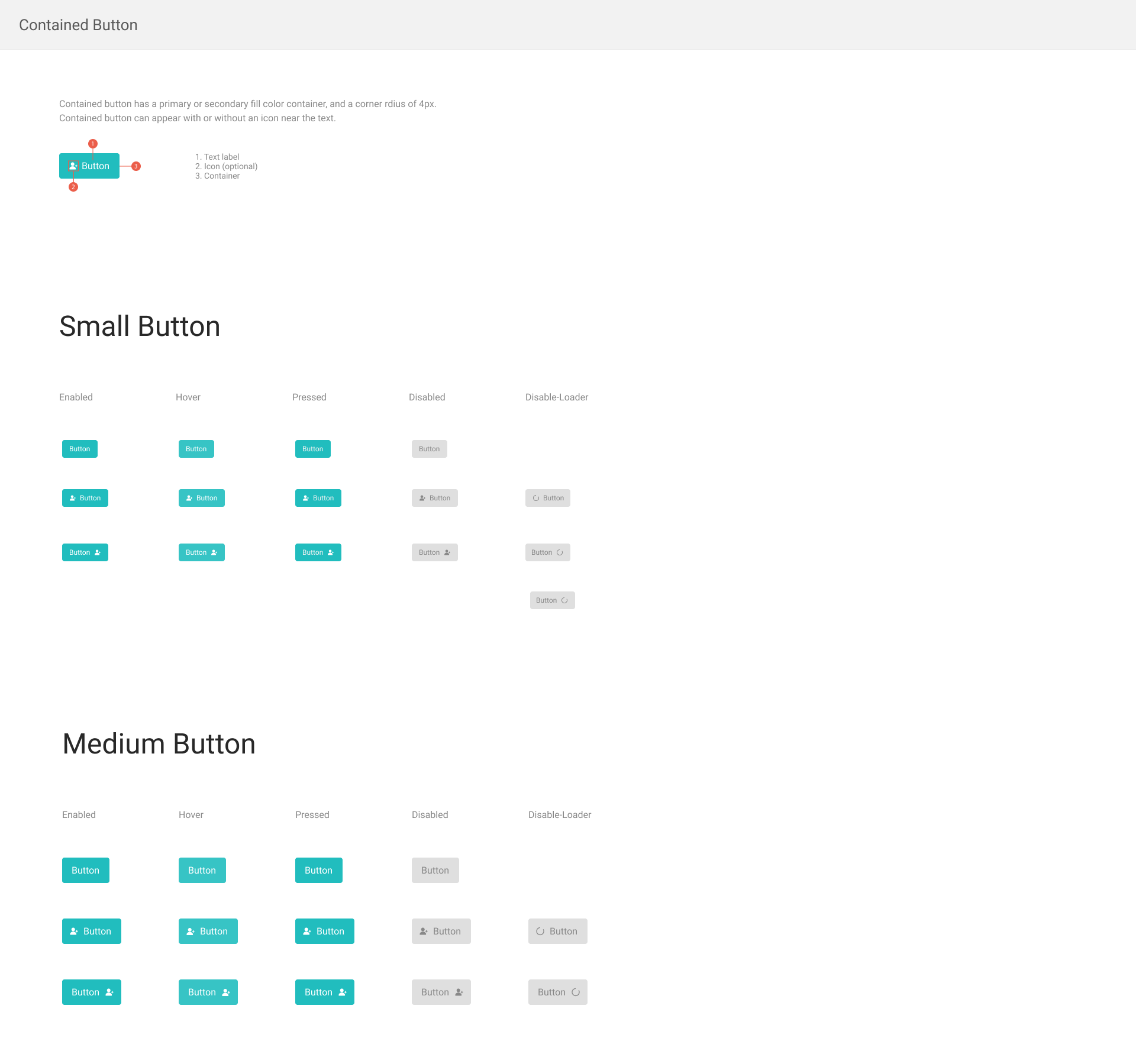Click leading user icon in medium Hover button
Viewport: 1136px width, 1064px height.
pos(191,932)
